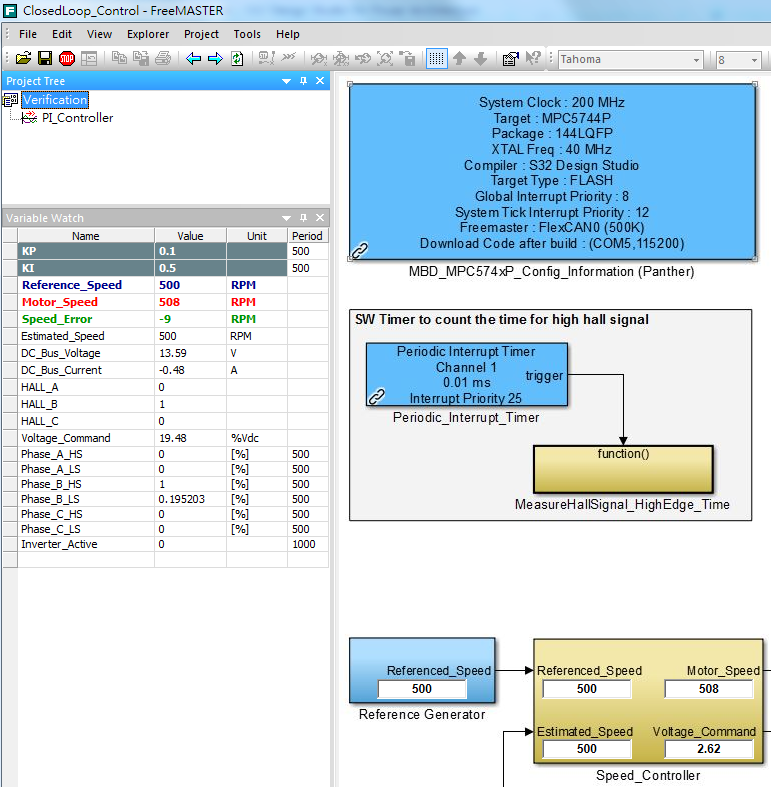
Task: Open the View menu
Action: (x=99, y=34)
